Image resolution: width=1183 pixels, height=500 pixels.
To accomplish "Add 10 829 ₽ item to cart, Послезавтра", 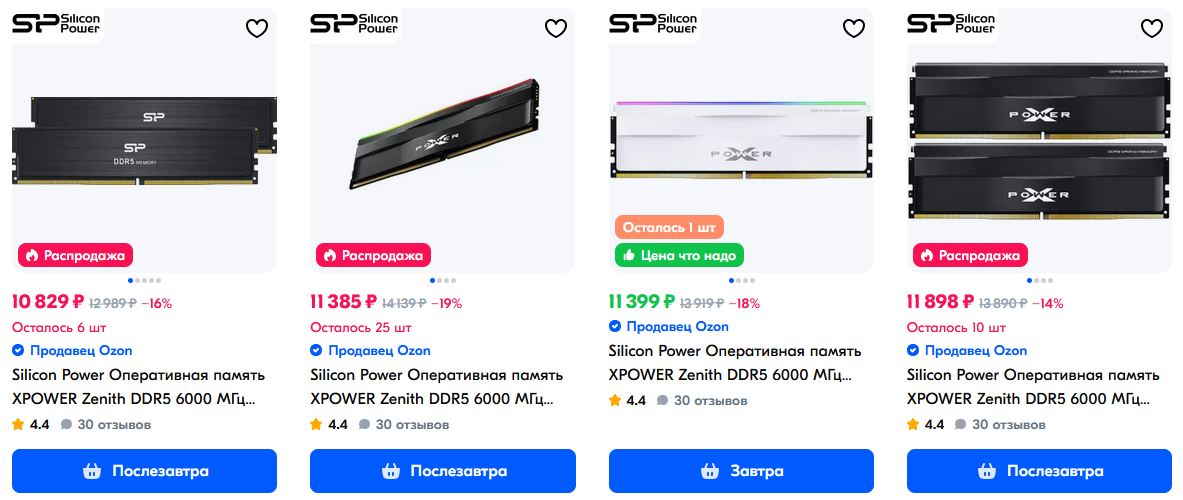I will click(x=144, y=471).
